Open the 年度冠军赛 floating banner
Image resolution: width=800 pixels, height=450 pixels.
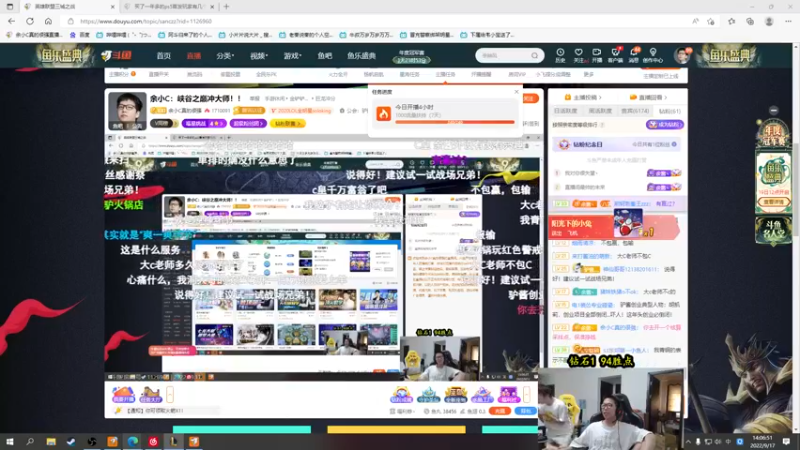coord(773,135)
